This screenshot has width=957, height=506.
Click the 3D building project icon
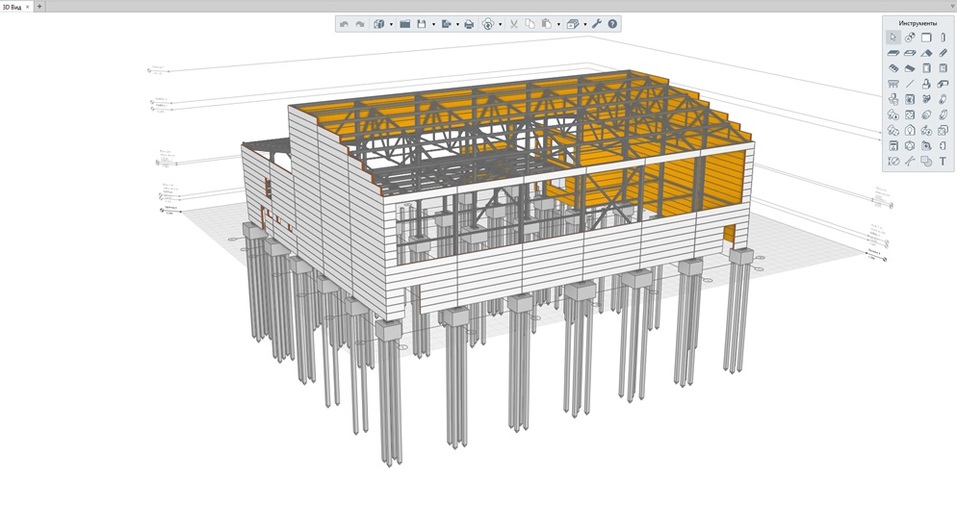click(378, 24)
